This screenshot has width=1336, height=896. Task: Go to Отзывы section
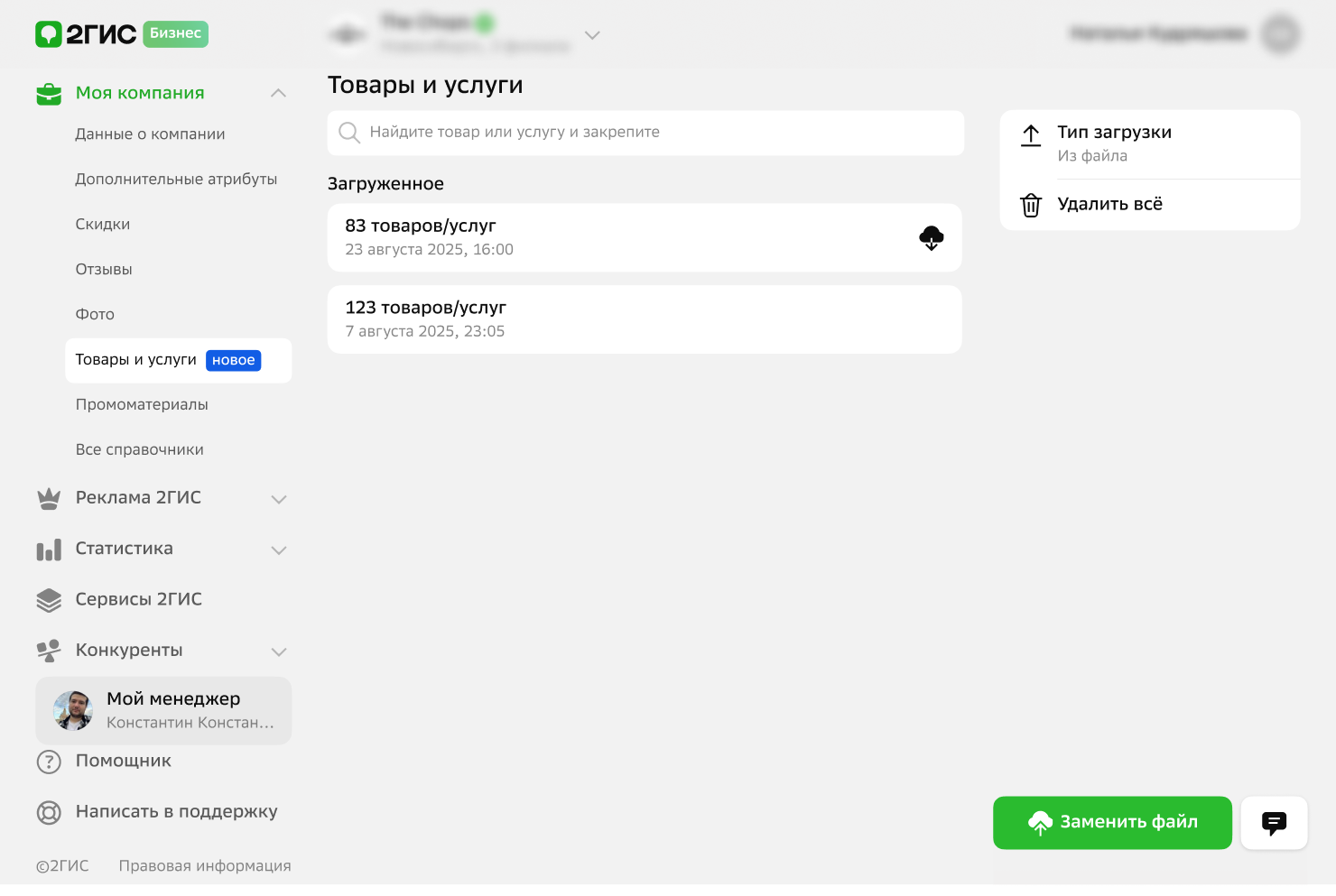pyautogui.click(x=104, y=270)
